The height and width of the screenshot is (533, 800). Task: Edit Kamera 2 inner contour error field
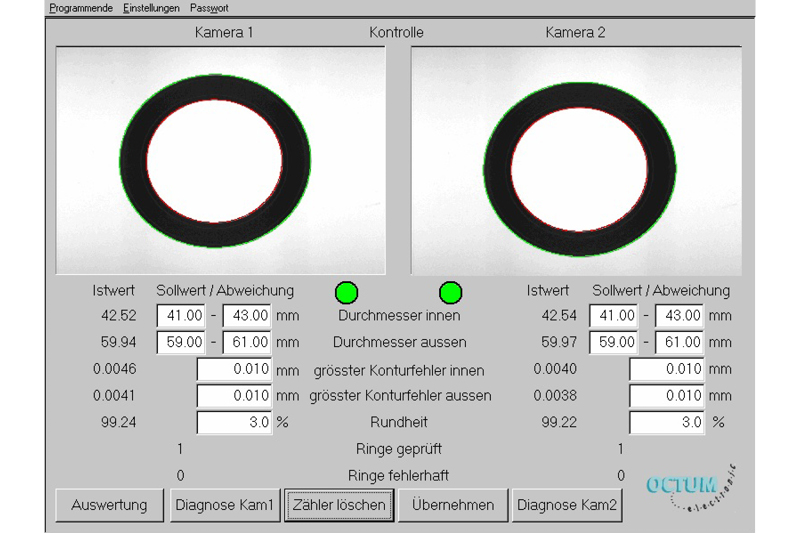[667, 369]
